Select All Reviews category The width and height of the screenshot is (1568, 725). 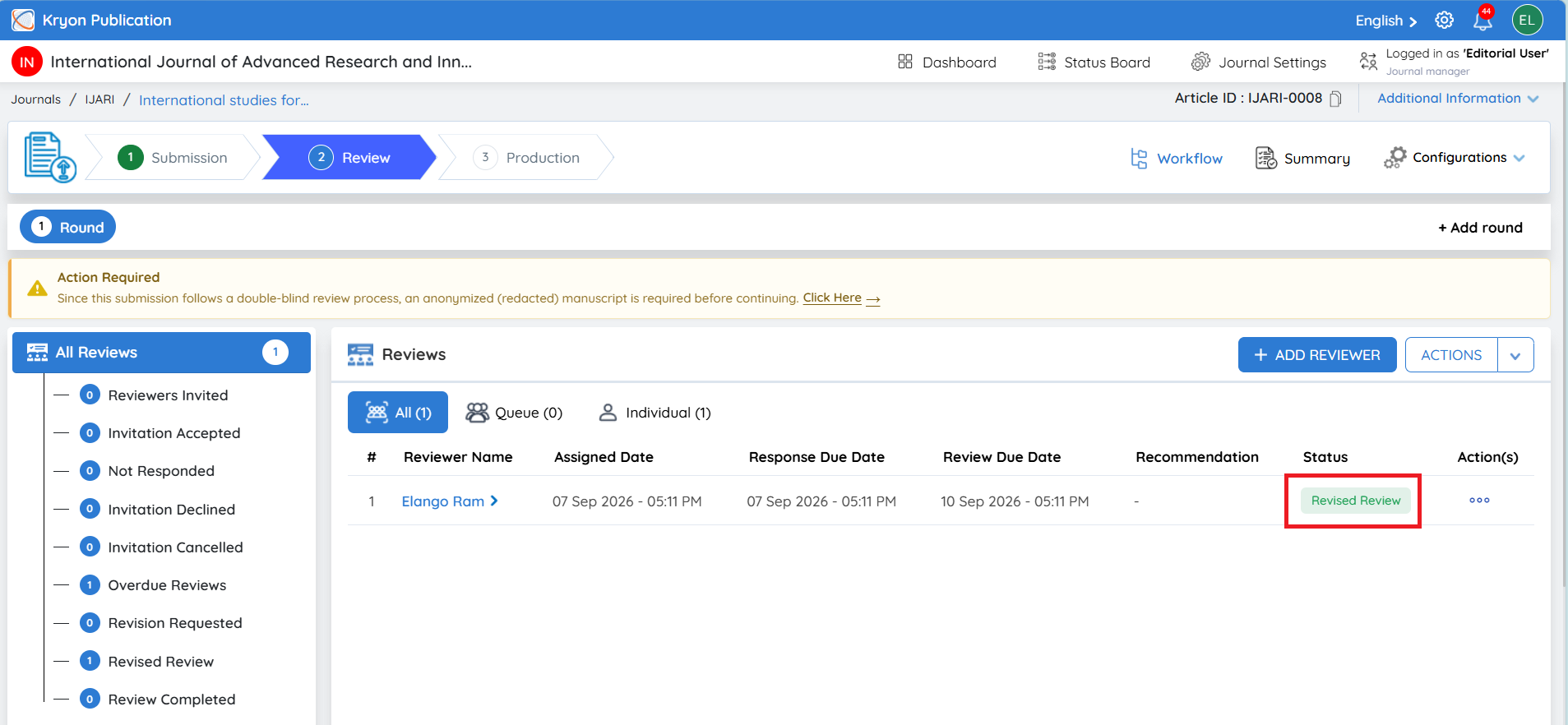(x=161, y=353)
